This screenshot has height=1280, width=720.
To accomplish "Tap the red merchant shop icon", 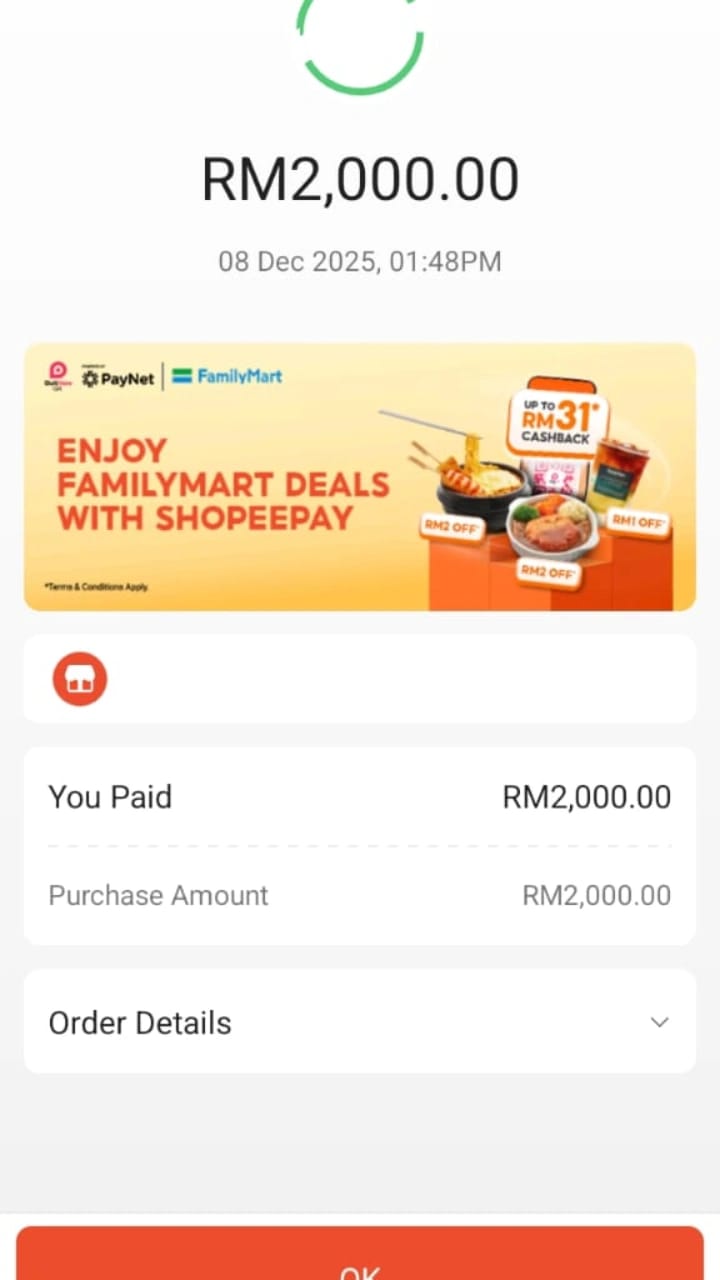I will (x=80, y=679).
